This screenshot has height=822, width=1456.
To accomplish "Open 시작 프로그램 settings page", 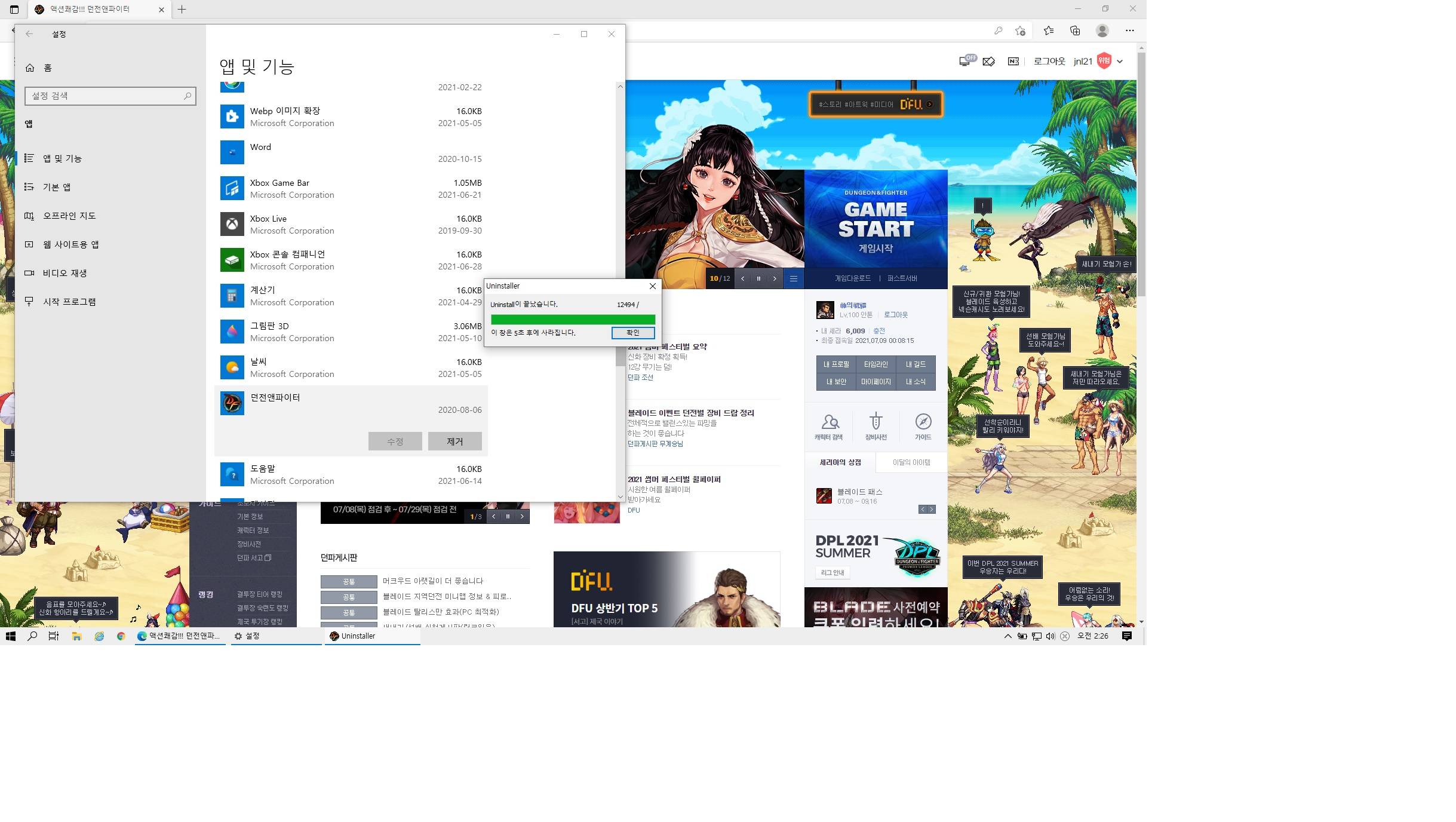I will [x=110, y=302].
